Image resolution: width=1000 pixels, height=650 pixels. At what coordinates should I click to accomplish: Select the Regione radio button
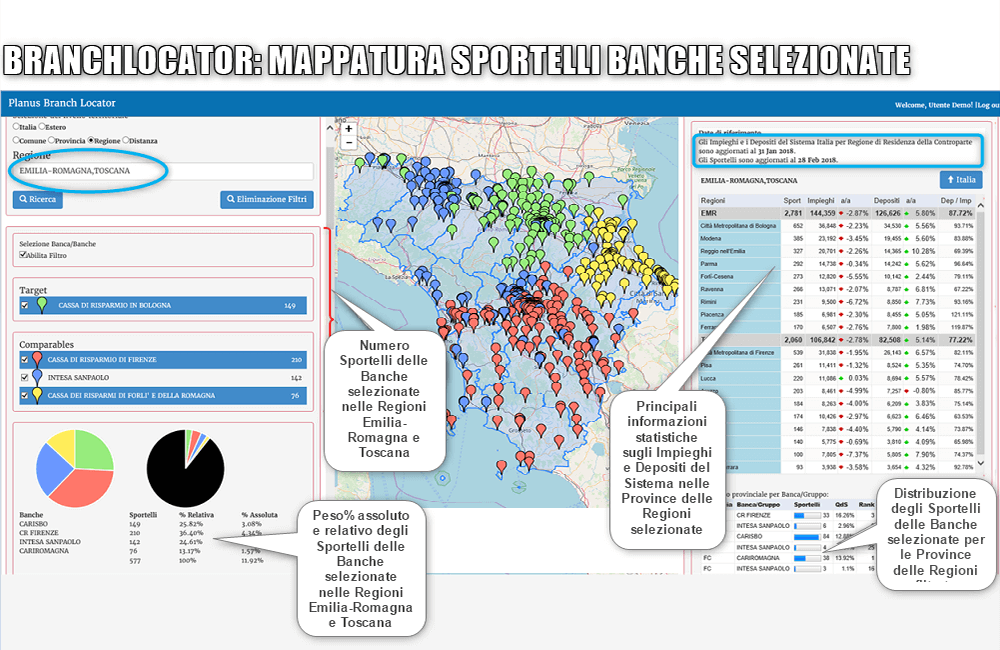click(x=91, y=140)
